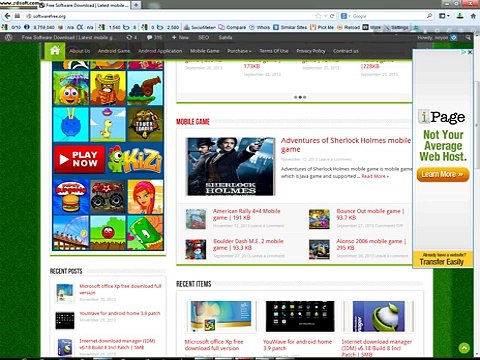The image size is (480, 360).
Task: Bookmark this page with the star icon
Action: pyautogui.click(x=318, y=16)
